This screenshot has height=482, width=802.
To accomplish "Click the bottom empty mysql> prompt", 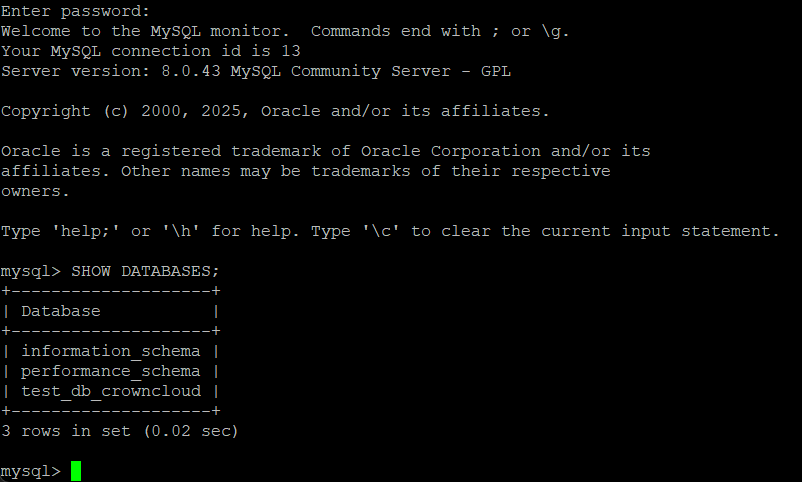I will click(30, 471).
